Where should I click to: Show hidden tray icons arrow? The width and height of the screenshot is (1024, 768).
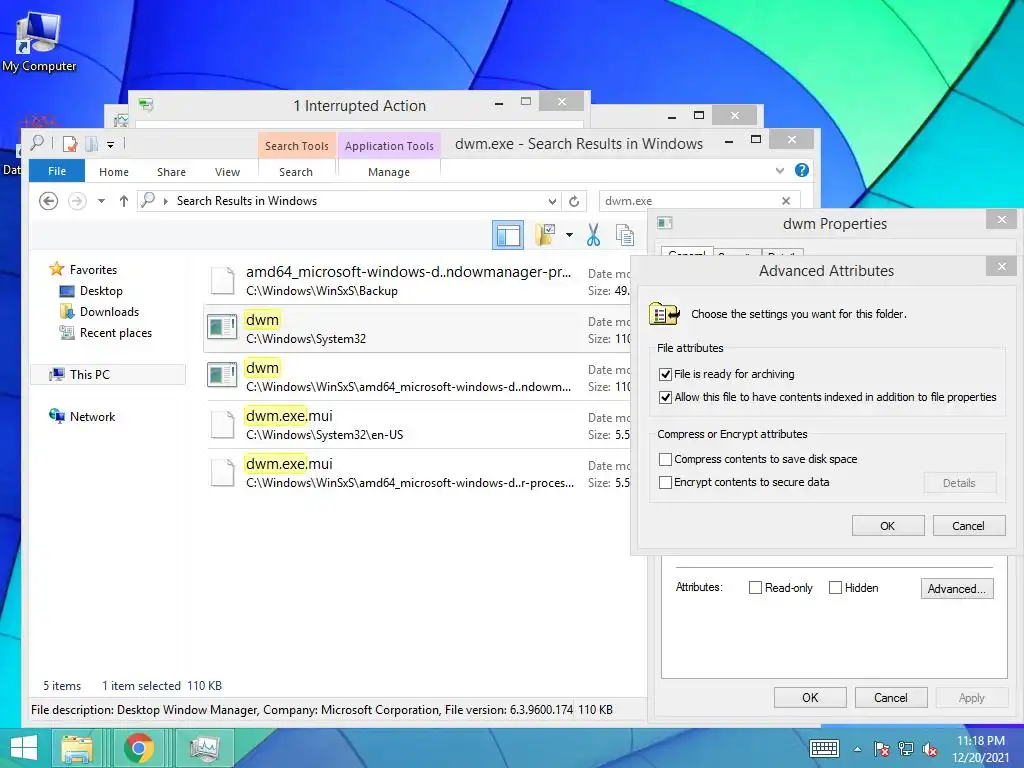[857, 749]
